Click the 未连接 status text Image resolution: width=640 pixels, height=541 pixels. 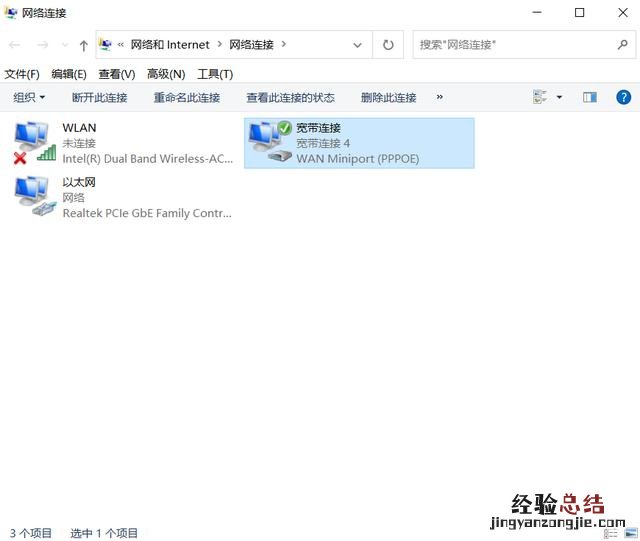pos(79,143)
